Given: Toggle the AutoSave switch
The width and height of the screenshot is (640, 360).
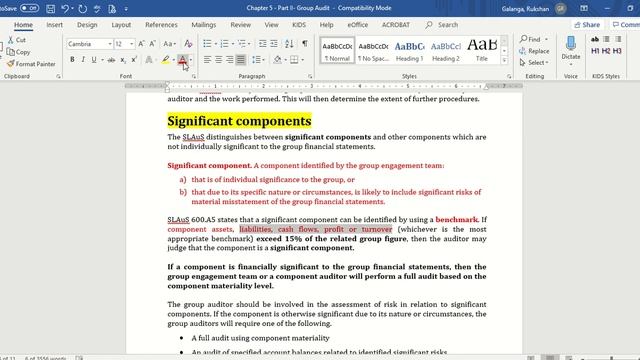Looking at the screenshot, I should (29, 8).
